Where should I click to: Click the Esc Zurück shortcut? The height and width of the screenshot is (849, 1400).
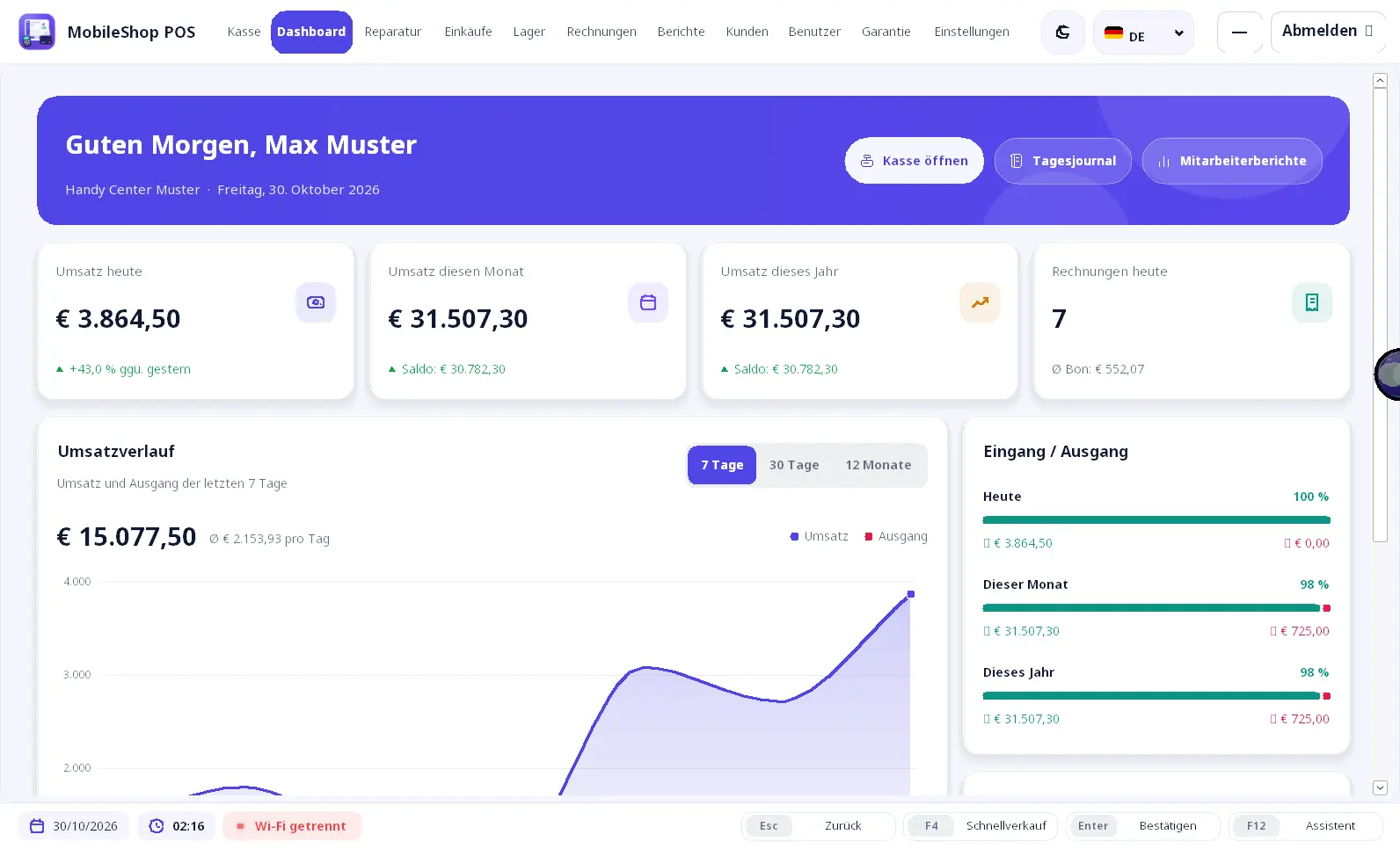(818, 826)
